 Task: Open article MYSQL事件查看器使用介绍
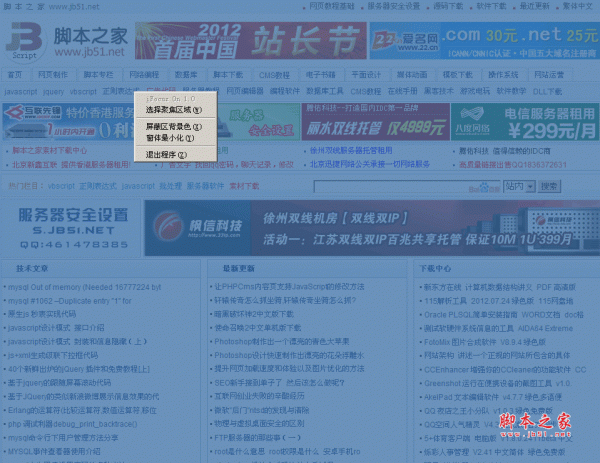54,452
